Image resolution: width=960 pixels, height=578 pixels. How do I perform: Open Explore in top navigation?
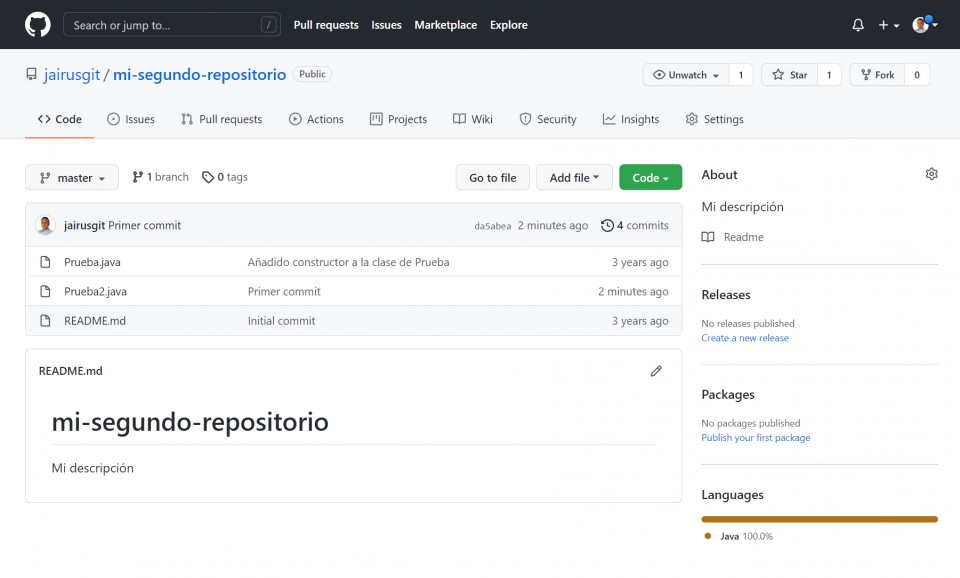pos(509,25)
